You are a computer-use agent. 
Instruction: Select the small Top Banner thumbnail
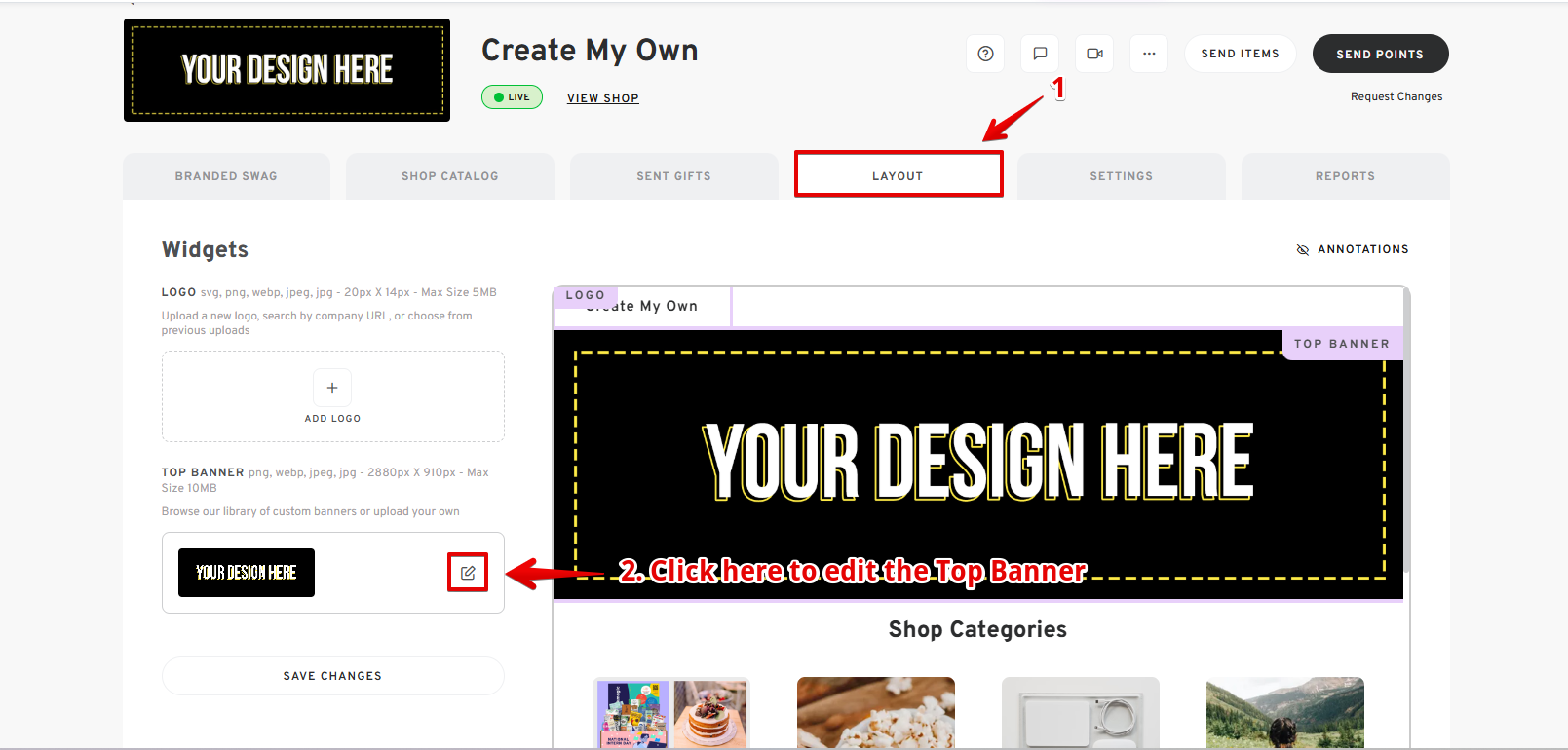click(x=247, y=573)
